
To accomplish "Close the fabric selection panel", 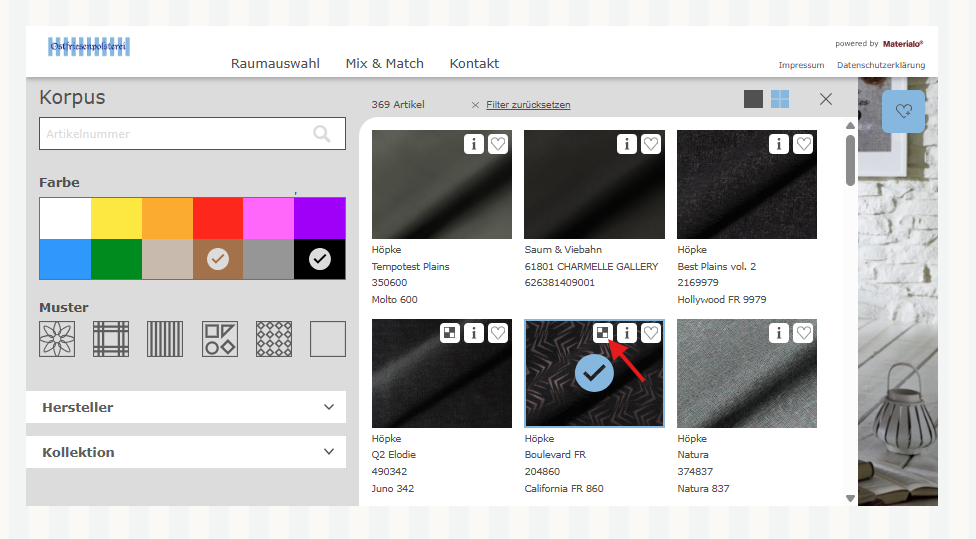I will point(826,99).
